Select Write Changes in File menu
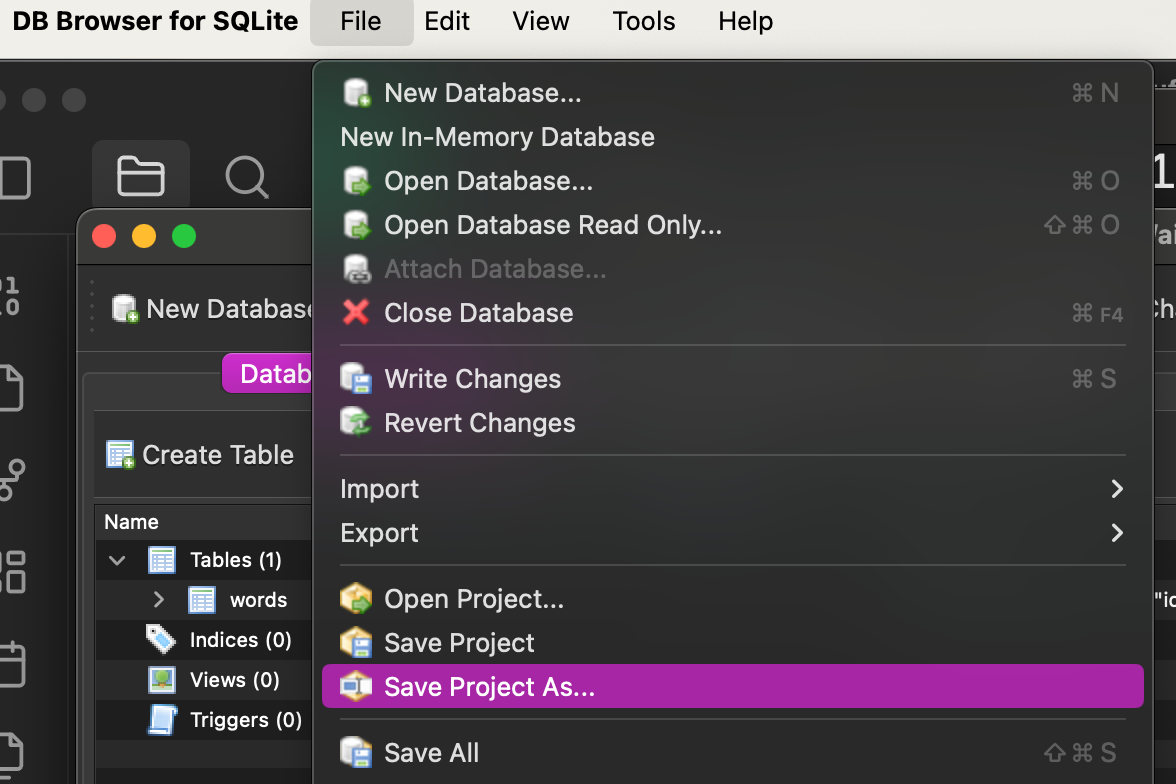Viewport: 1176px width, 784px height. tap(733, 379)
